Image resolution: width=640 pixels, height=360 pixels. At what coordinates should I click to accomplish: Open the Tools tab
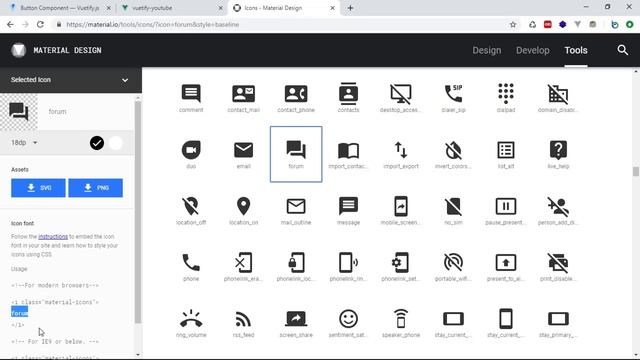[x=576, y=50]
